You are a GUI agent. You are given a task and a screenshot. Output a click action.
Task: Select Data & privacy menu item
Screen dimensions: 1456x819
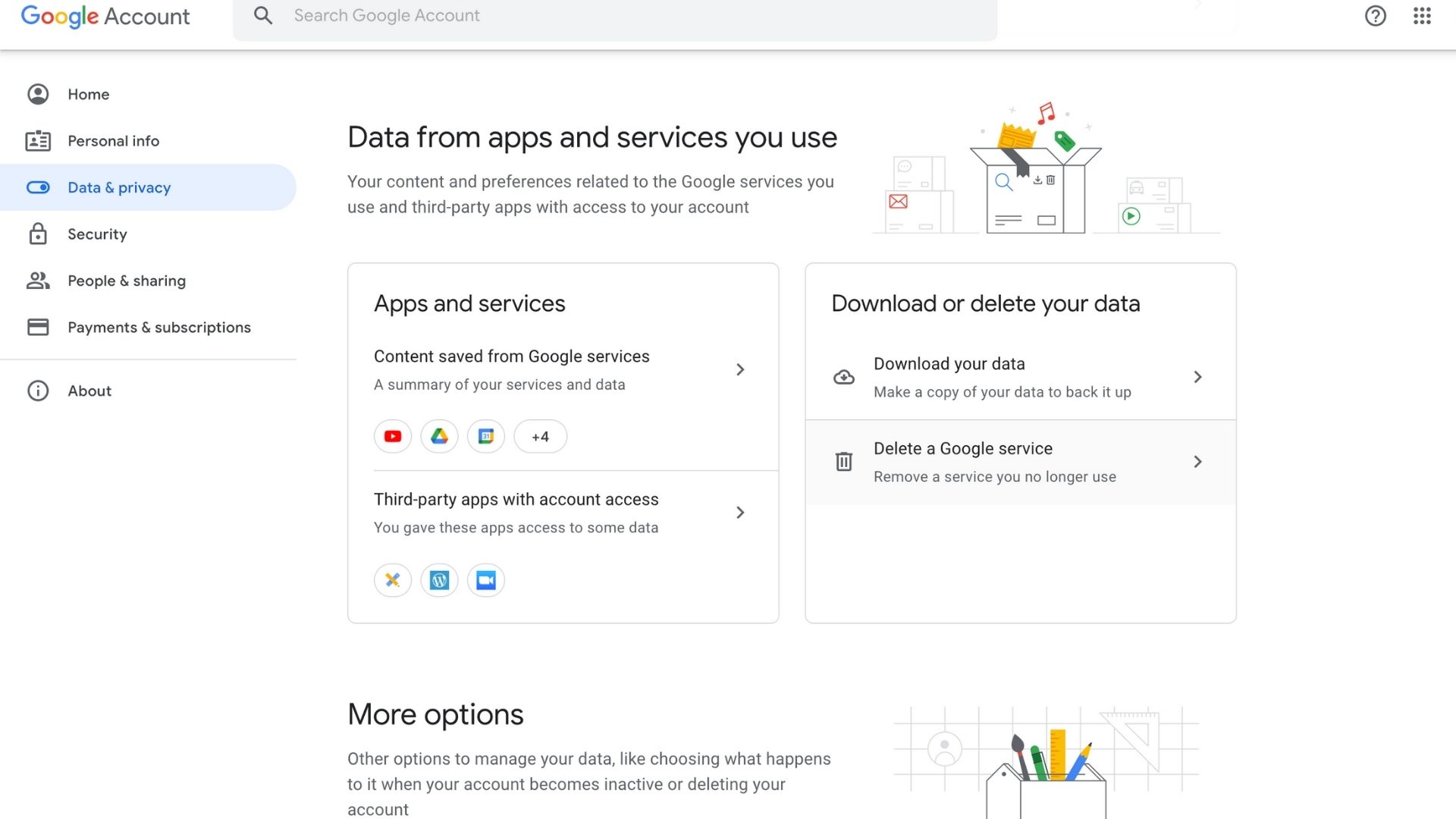click(148, 187)
